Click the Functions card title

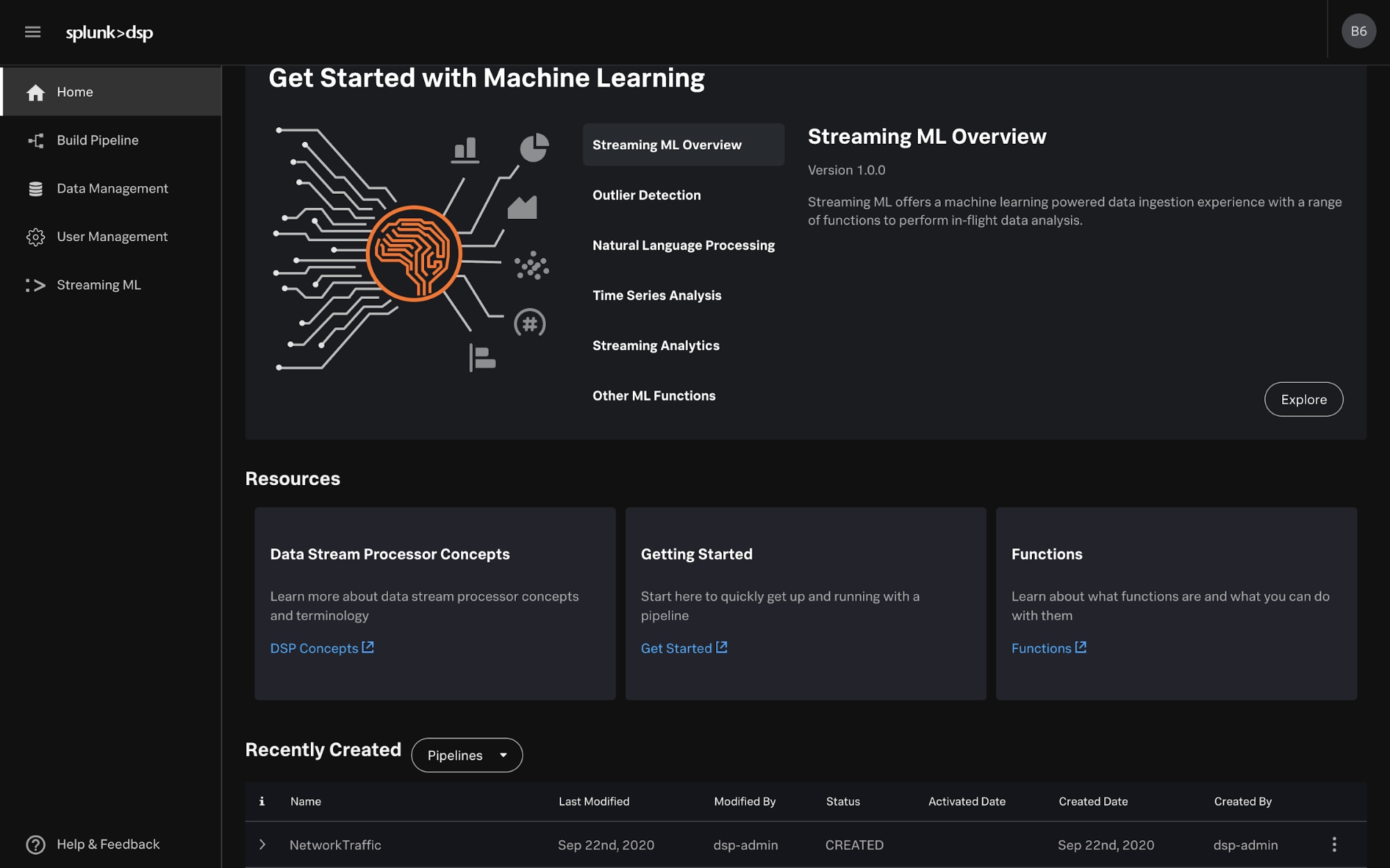[1046, 554]
